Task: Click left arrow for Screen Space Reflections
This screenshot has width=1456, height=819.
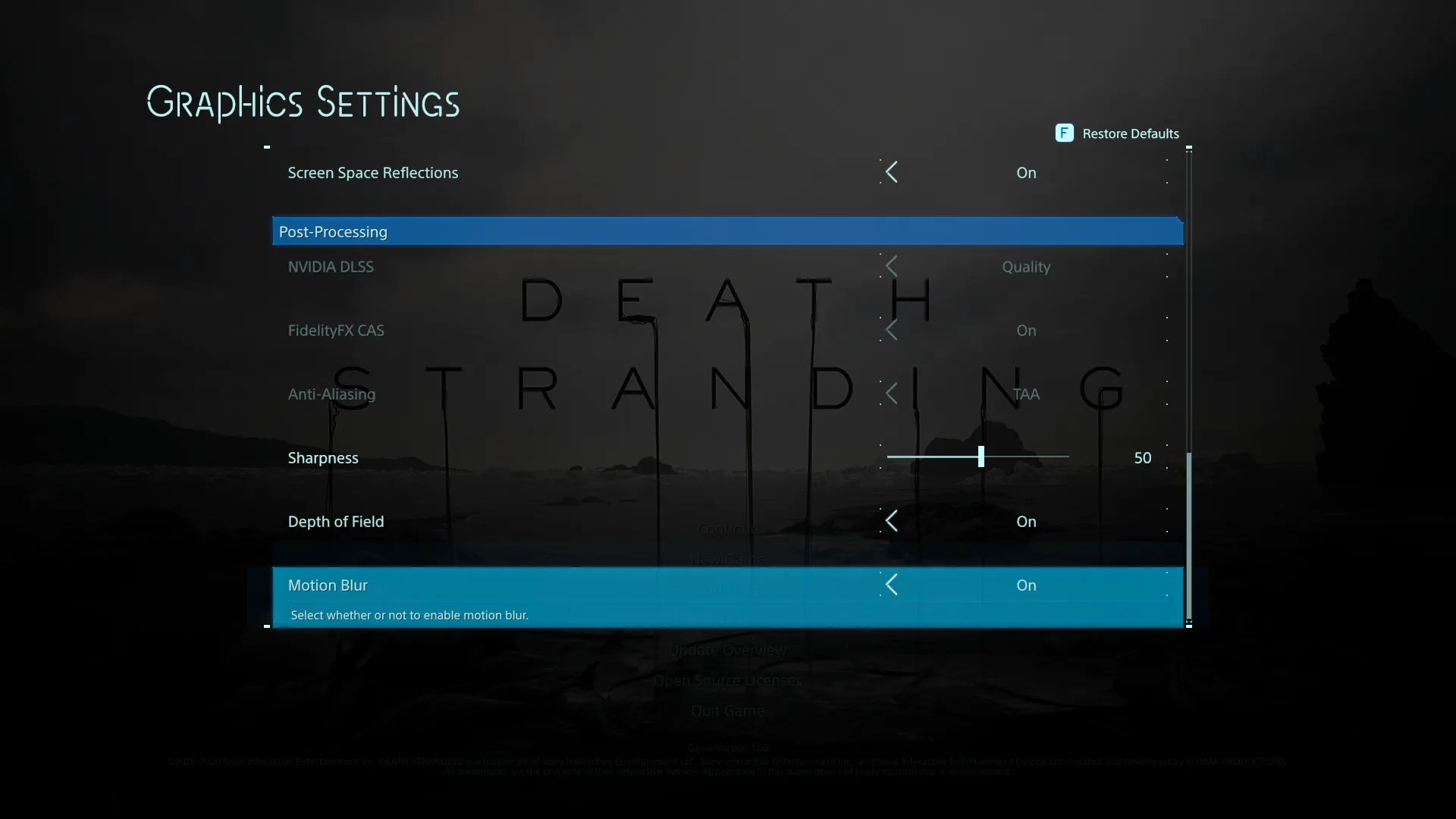Action: (x=892, y=172)
